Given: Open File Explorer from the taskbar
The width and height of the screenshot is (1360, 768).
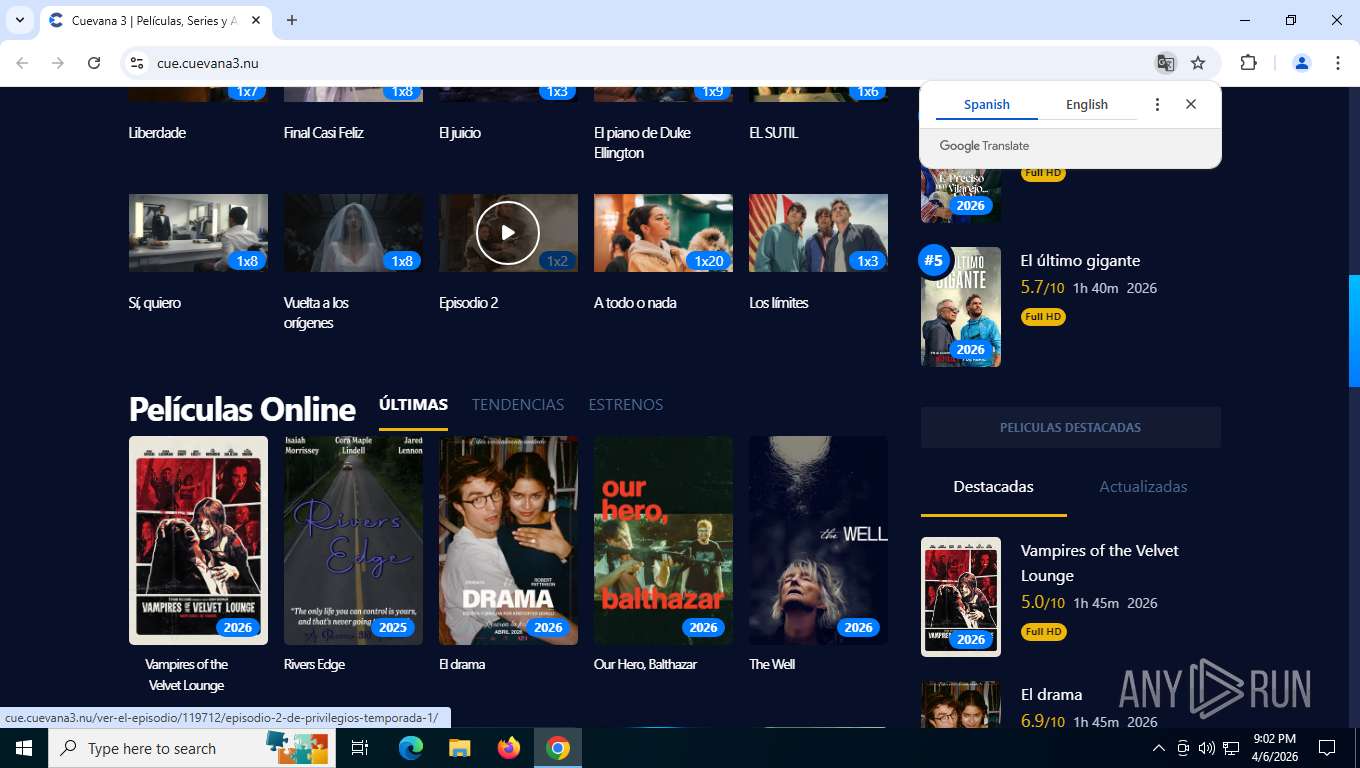Looking at the screenshot, I should click(459, 748).
